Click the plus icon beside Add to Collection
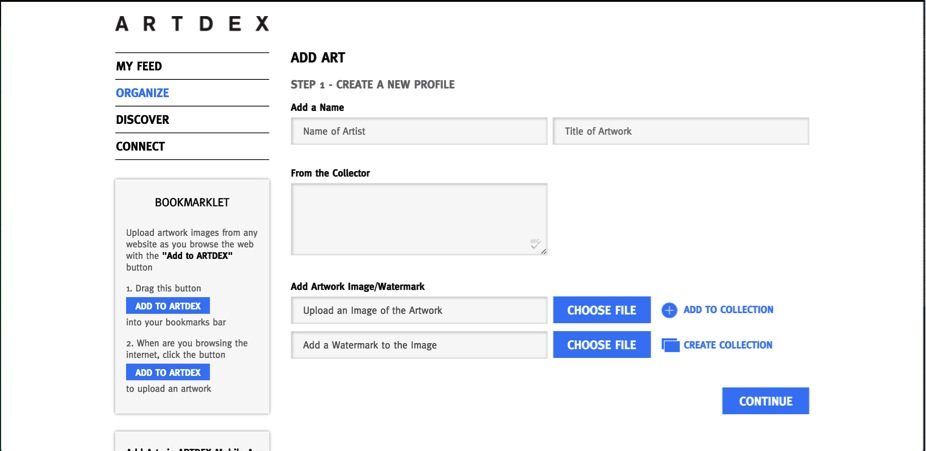The image size is (926, 451). 669,311
